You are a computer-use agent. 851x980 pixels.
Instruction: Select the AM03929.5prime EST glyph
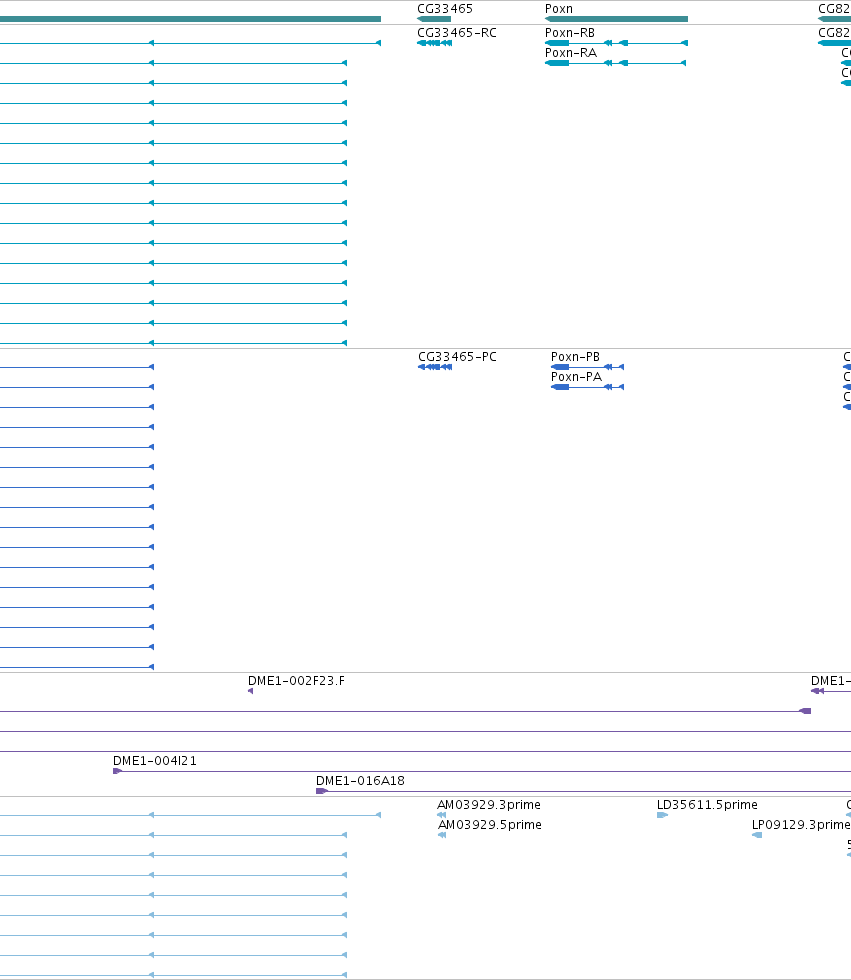[x=442, y=835]
